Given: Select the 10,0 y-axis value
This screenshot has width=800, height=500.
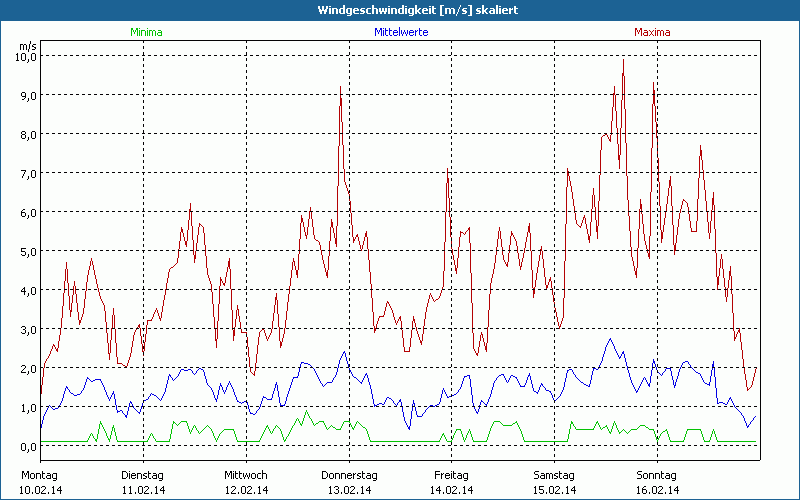Looking at the screenshot, I should point(25,57).
